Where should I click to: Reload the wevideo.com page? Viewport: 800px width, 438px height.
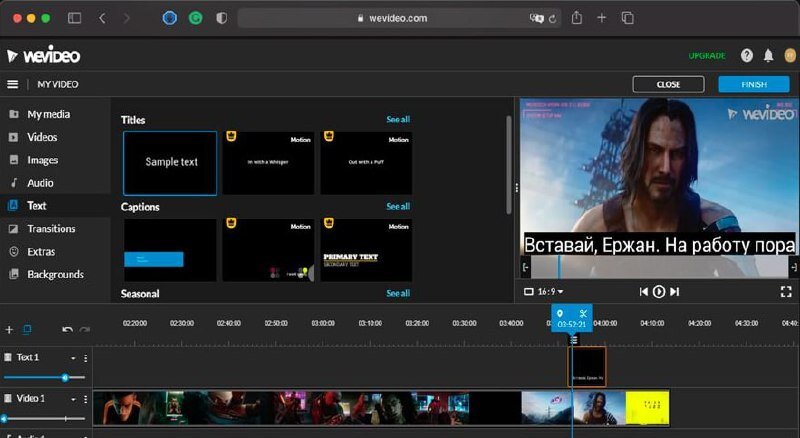pos(553,19)
